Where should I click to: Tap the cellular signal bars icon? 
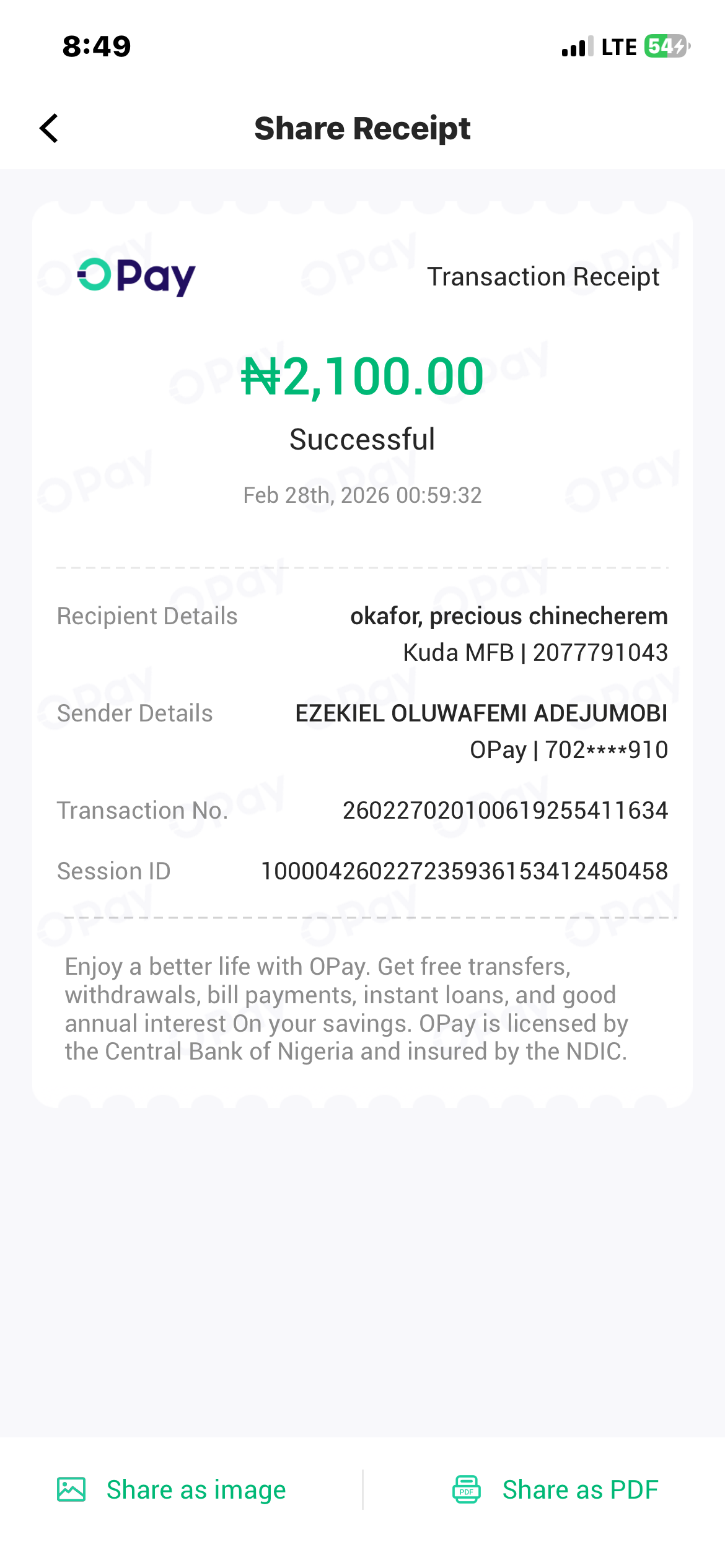(x=577, y=47)
